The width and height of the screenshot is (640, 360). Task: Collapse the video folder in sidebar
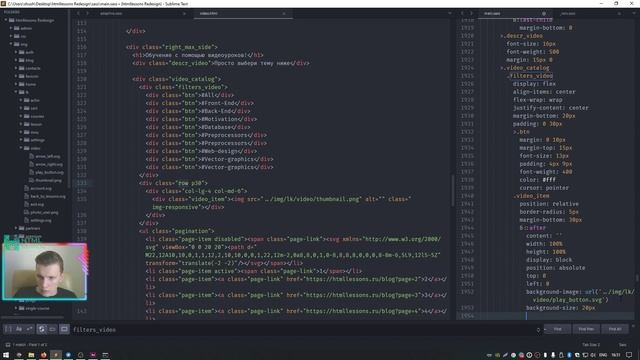tap(21, 148)
